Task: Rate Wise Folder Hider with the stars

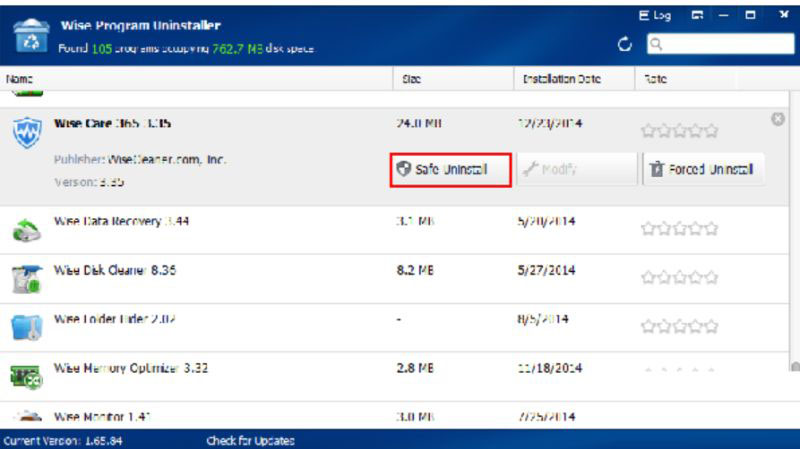Action: (680, 327)
